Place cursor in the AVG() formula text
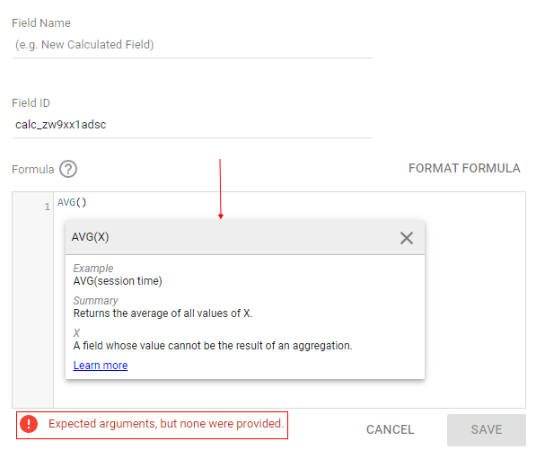 [72, 202]
